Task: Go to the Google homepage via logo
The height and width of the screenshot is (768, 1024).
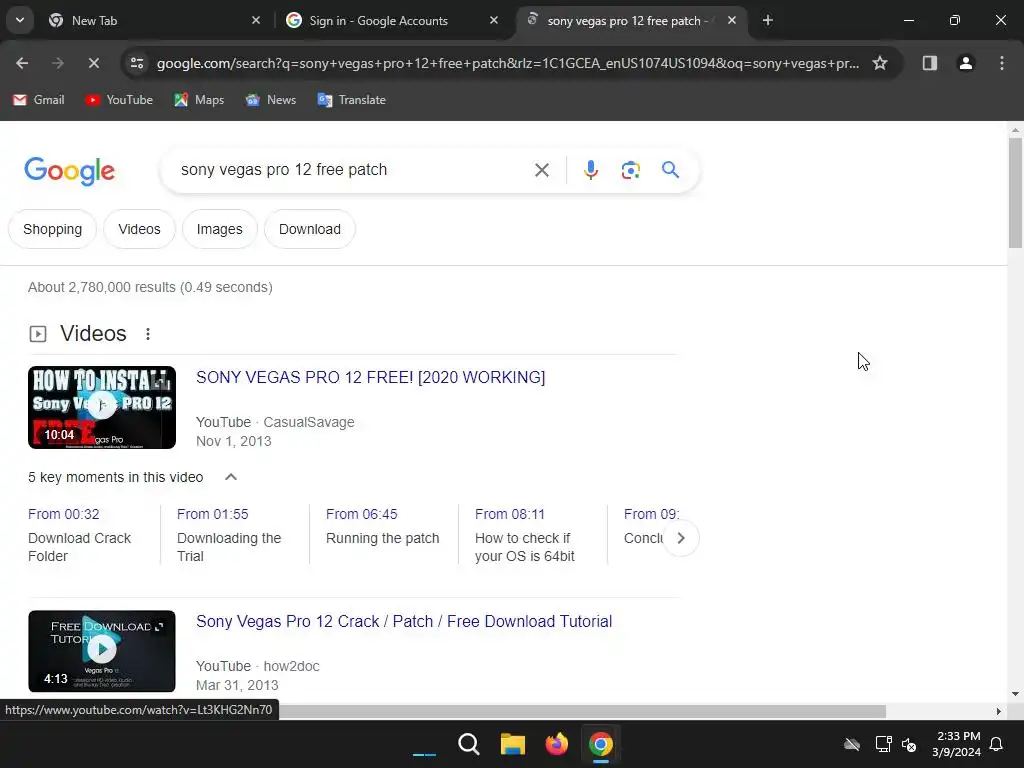Action: [x=69, y=171]
